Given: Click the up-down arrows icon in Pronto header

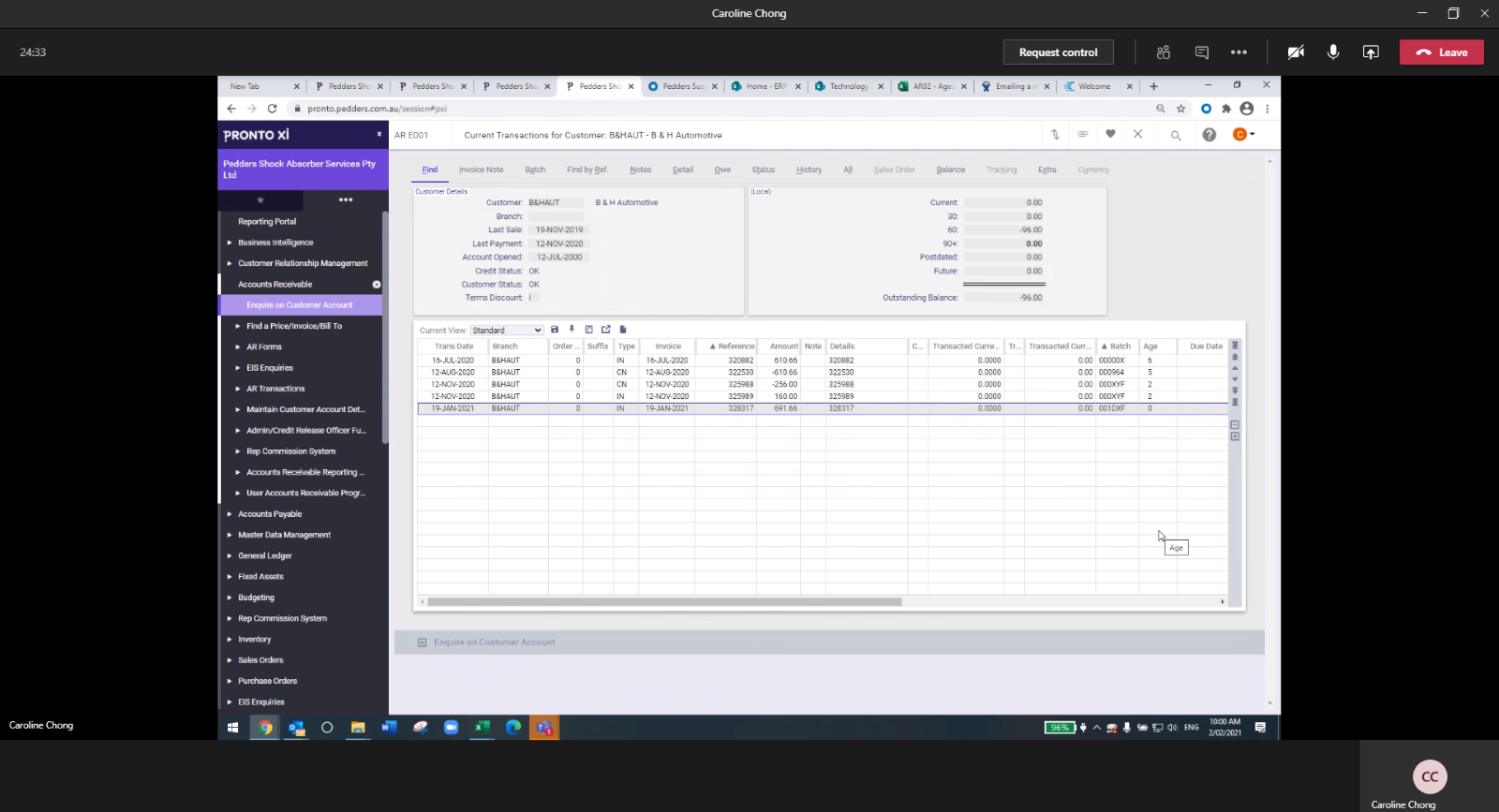Looking at the screenshot, I should coord(1055,134).
